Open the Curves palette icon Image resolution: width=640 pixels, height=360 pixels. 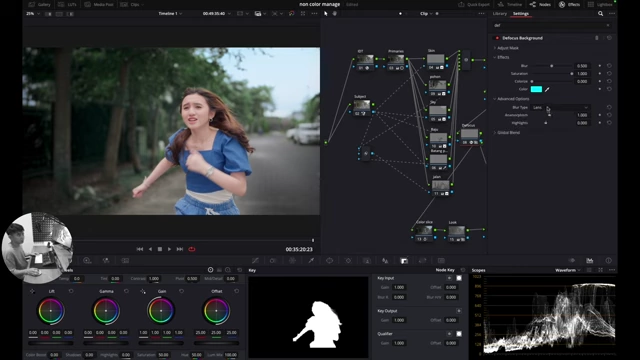256,260
